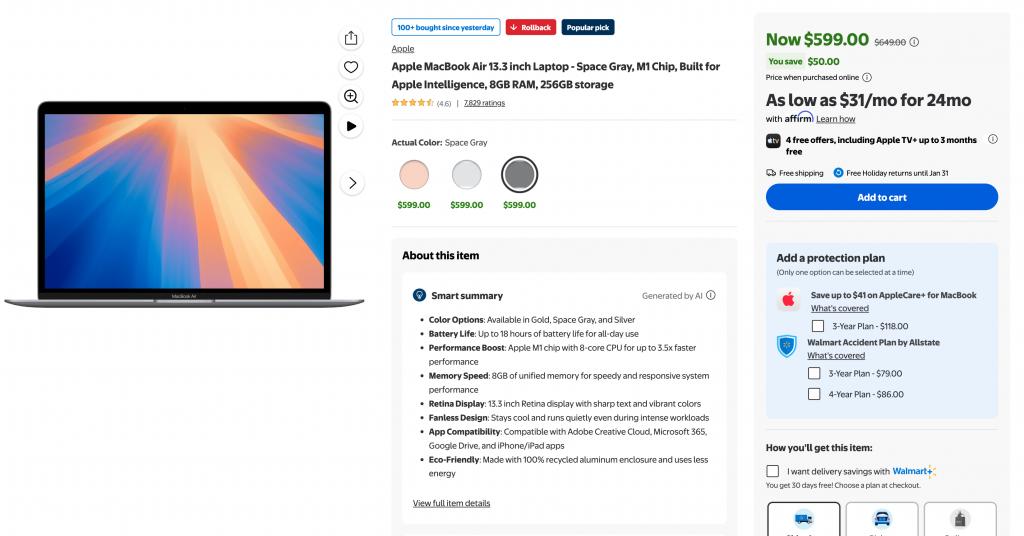Click the heart favorite icon
1024x536 pixels.
tap(351, 67)
